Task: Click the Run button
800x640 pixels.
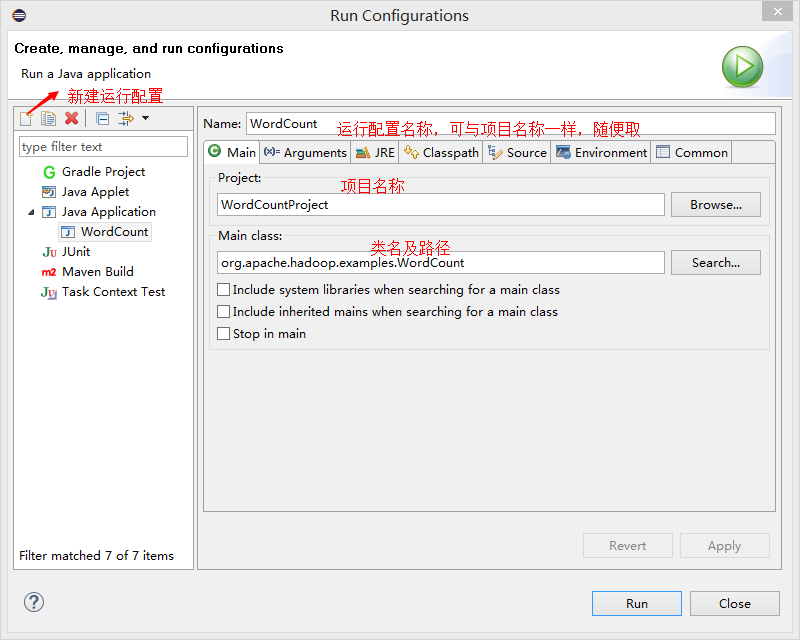Action: pos(637,604)
